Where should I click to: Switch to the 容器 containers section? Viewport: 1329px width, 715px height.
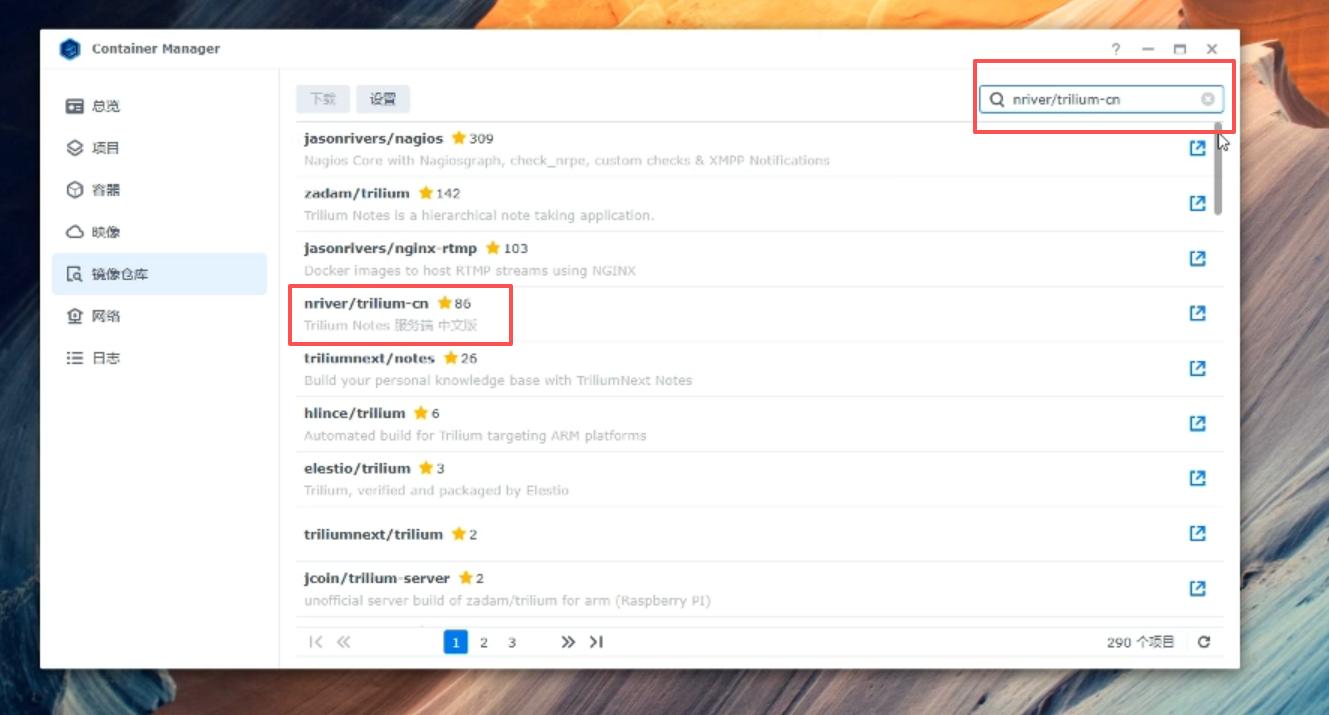click(x=105, y=190)
